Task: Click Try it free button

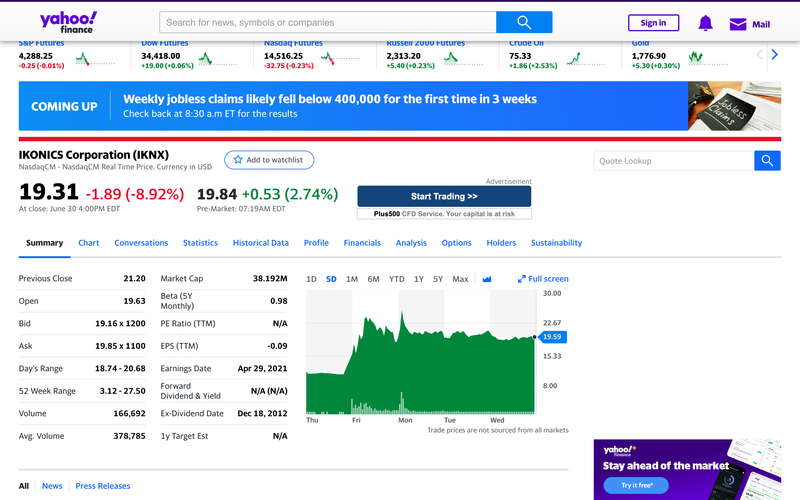Action: (636, 485)
